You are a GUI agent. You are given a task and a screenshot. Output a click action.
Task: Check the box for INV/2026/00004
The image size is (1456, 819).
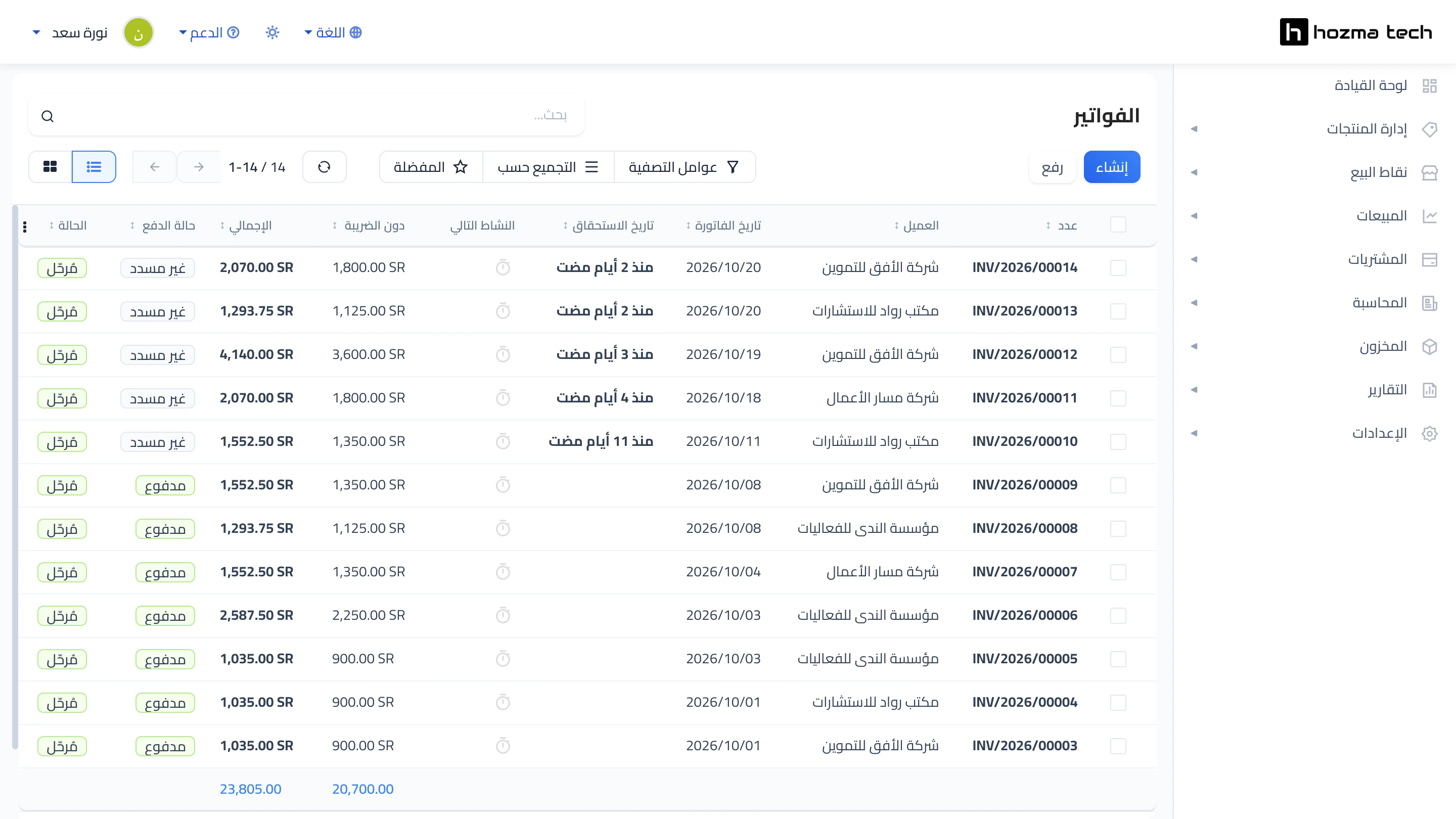pyautogui.click(x=1118, y=703)
